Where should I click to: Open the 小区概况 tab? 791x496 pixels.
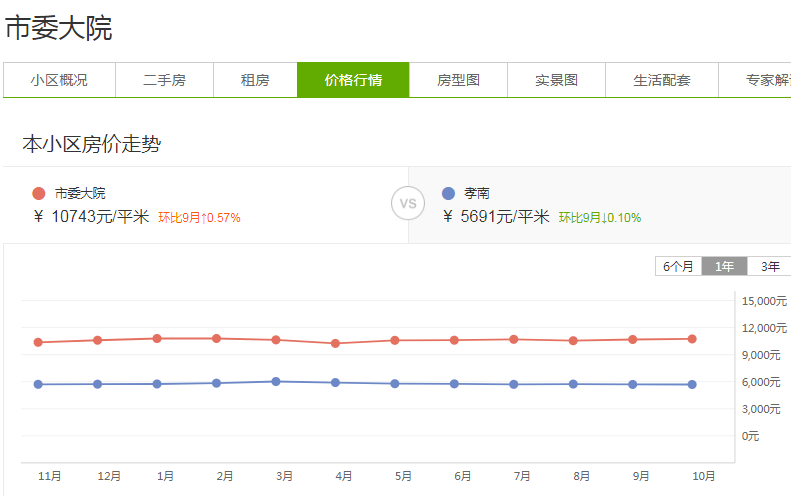pyautogui.click(x=59, y=80)
